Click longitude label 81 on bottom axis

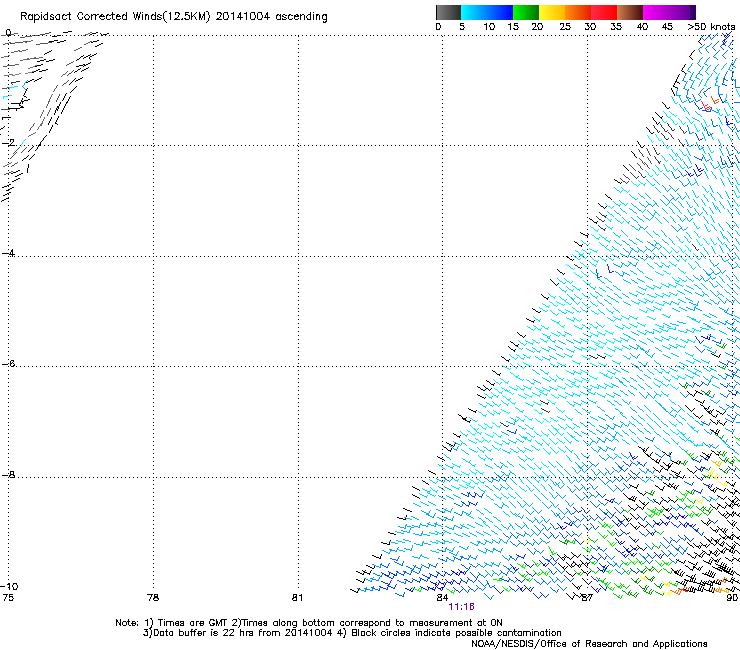297,598
